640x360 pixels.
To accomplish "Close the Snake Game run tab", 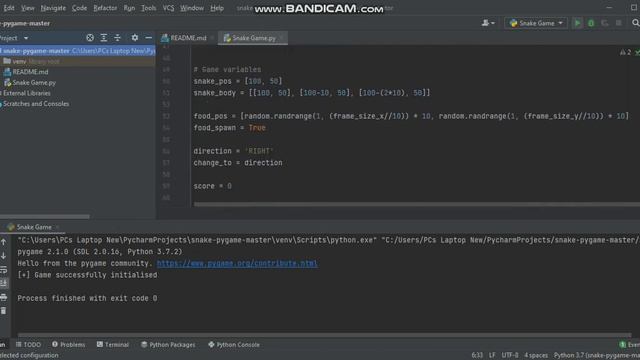I will pyautogui.click(x=58, y=227).
